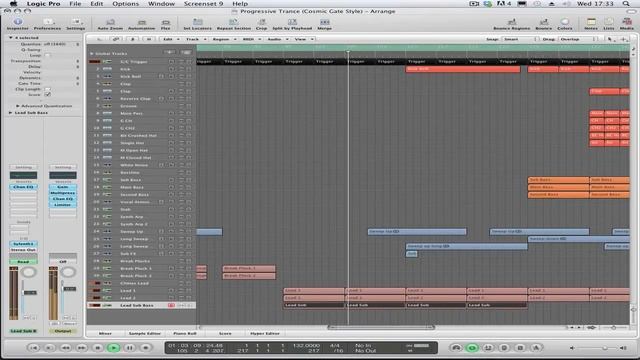
Task: Open the Drag mode Overlap dropdown
Action: (578, 39)
